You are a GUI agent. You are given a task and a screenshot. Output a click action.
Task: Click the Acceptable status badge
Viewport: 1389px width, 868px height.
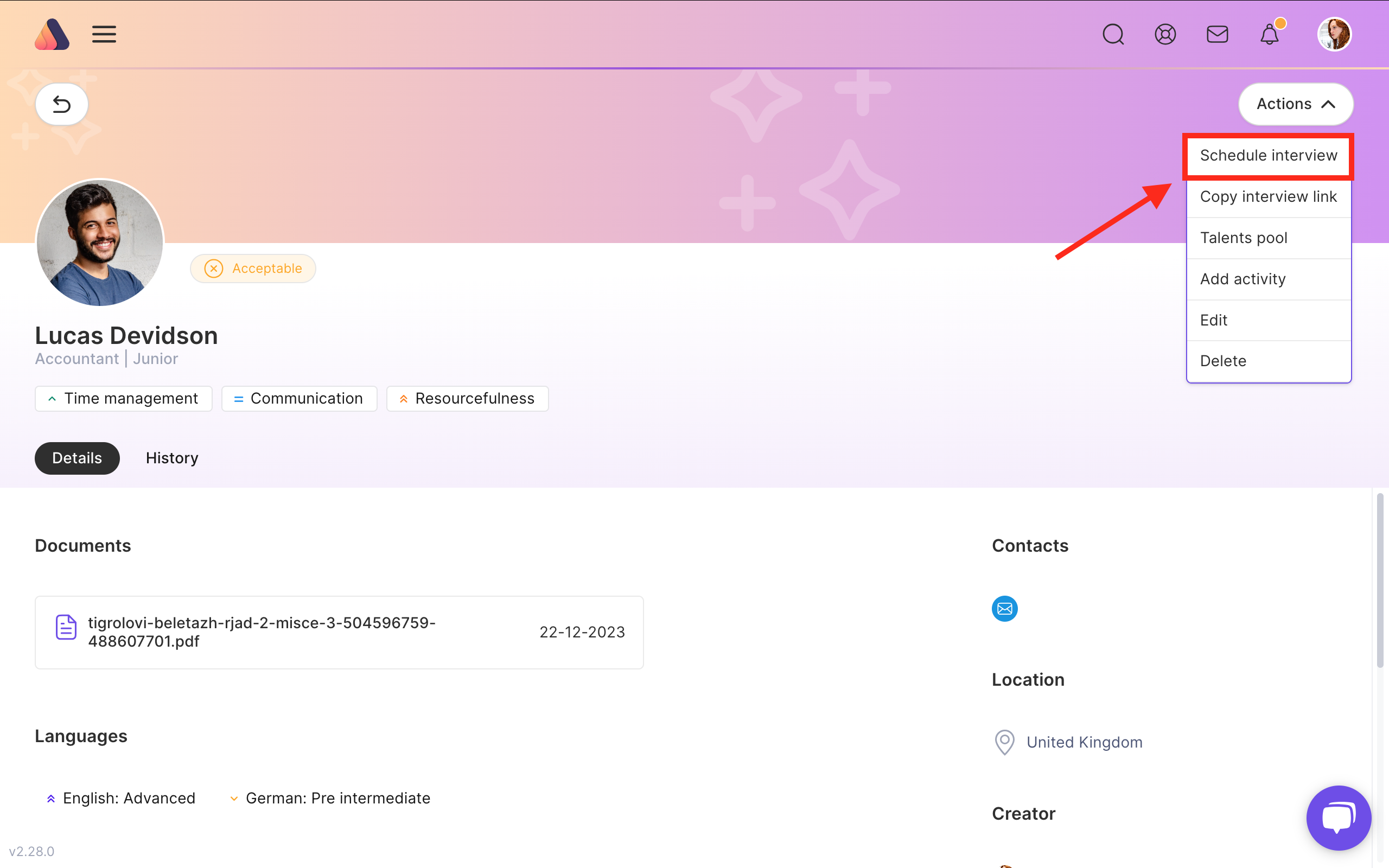pos(253,269)
